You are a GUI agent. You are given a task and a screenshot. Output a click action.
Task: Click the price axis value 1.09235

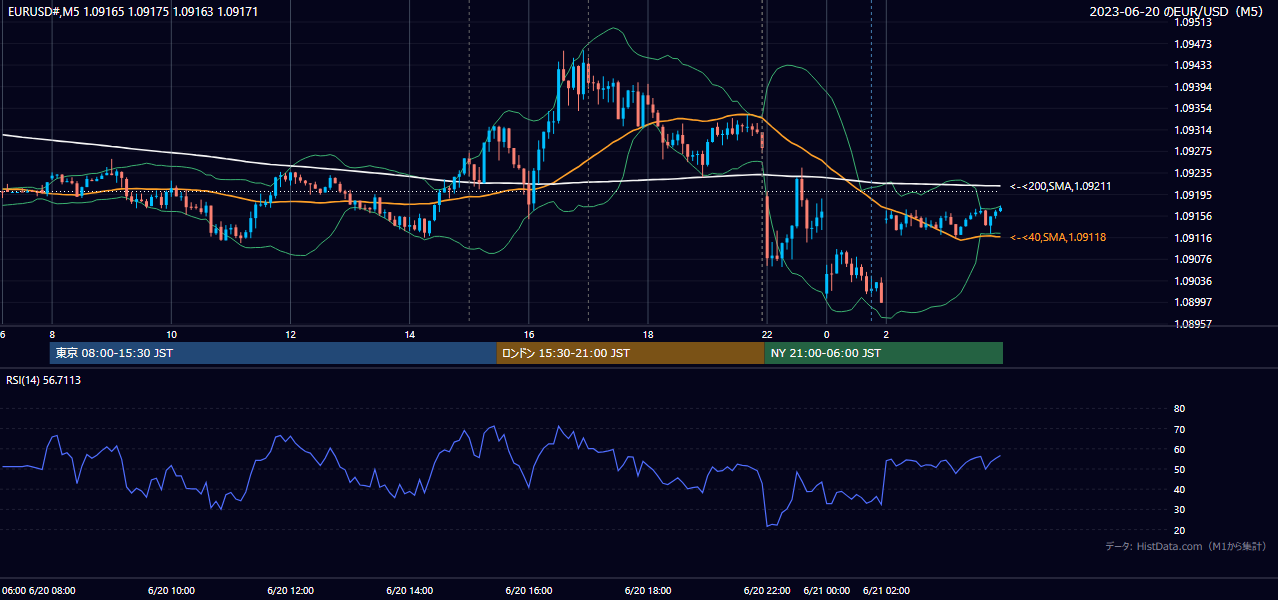[1194, 173]
